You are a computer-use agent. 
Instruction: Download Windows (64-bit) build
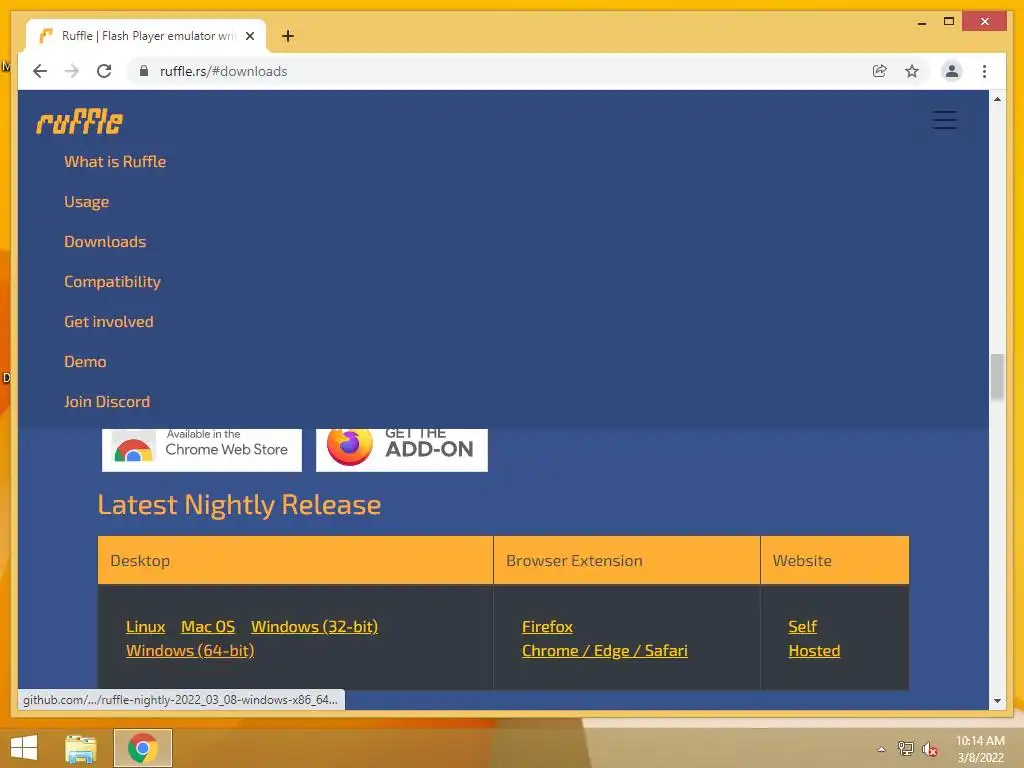click(x=190, y=650)
